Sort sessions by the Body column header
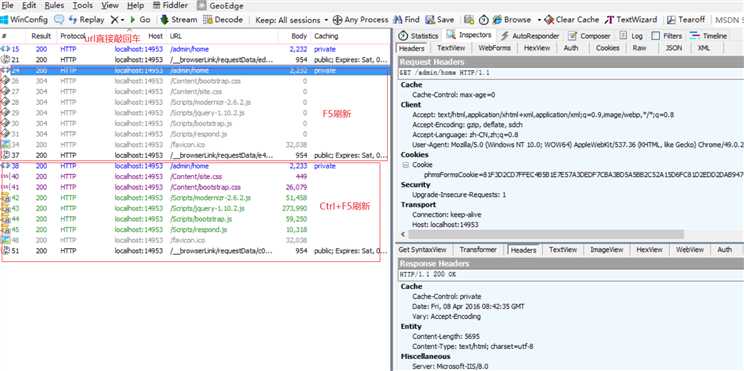The height and width of the screenshot is (371, 744). (x=299, y=36)
